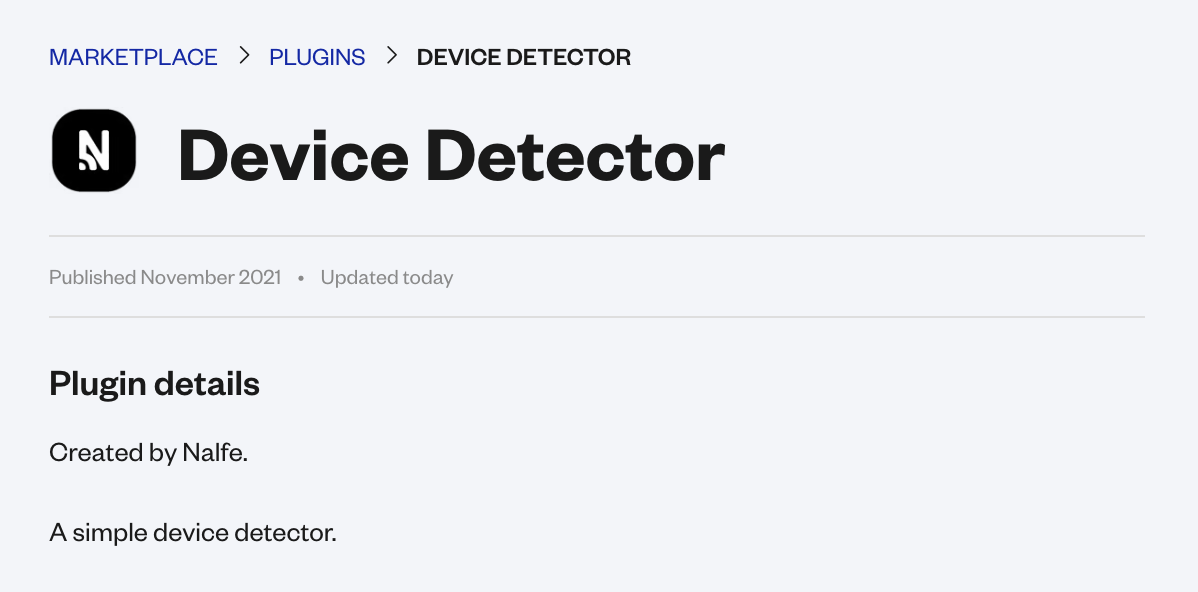The height and width of the screenshot is (592, 1198).
Task: Click the author name Nalfe
Action: point(212,452)
